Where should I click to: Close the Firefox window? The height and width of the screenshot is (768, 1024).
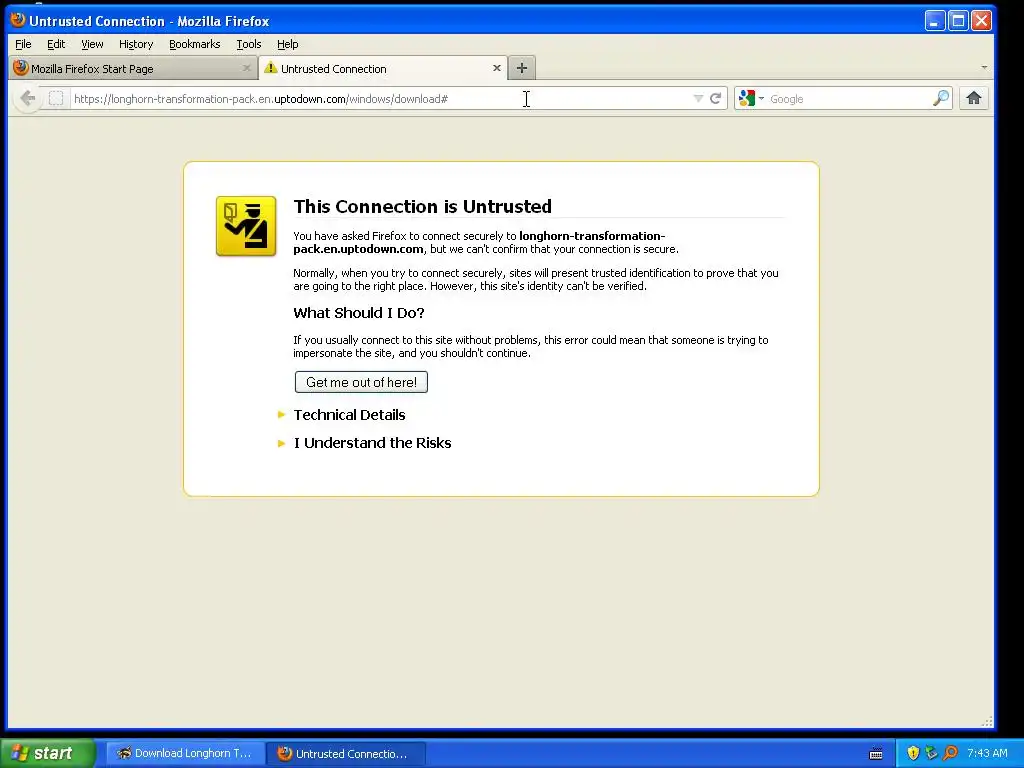pyautogui.click(x=982, y=21)
